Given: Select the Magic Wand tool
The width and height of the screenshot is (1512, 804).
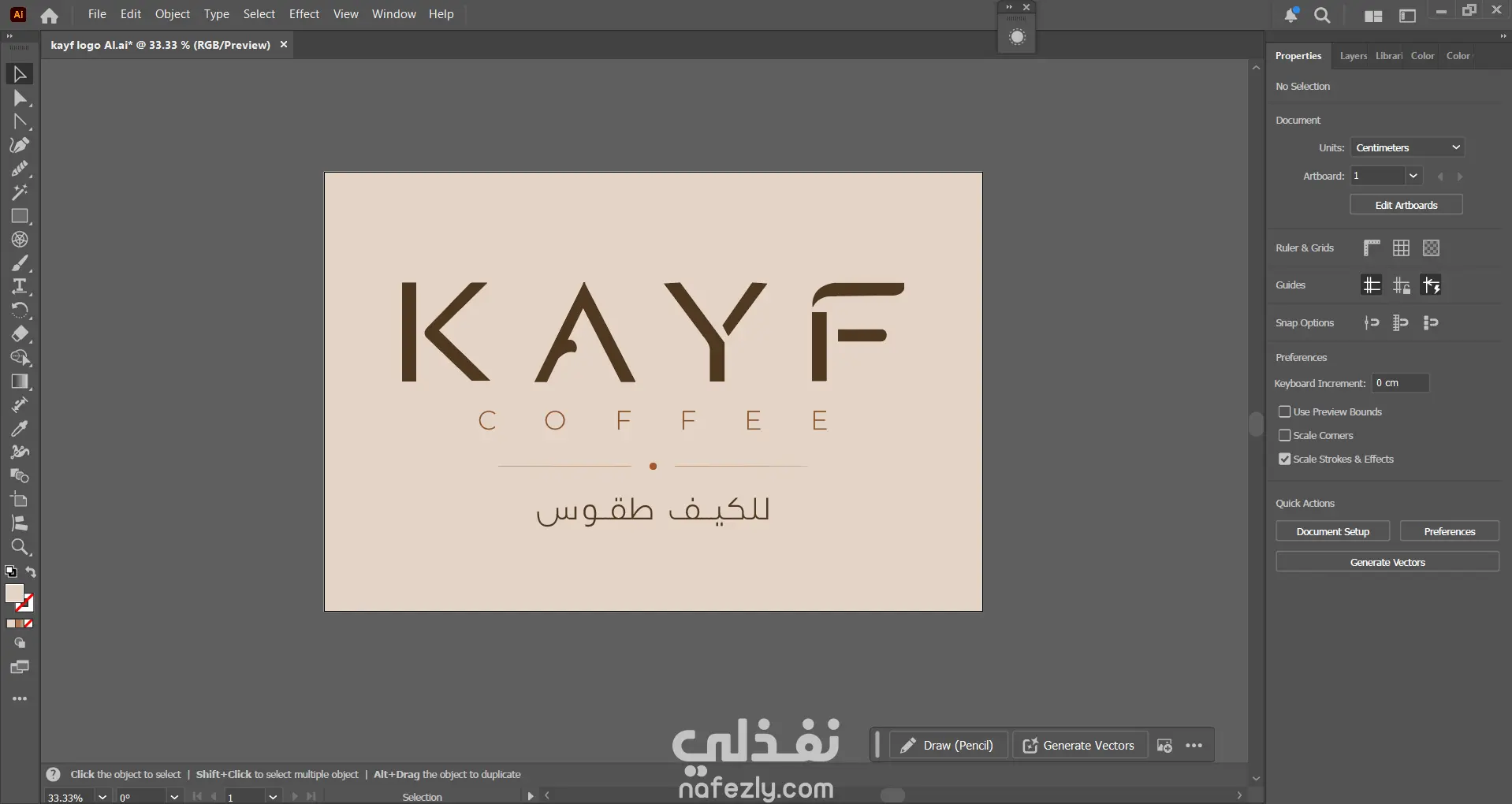Looking at the screenshot, I should (20, 192).
